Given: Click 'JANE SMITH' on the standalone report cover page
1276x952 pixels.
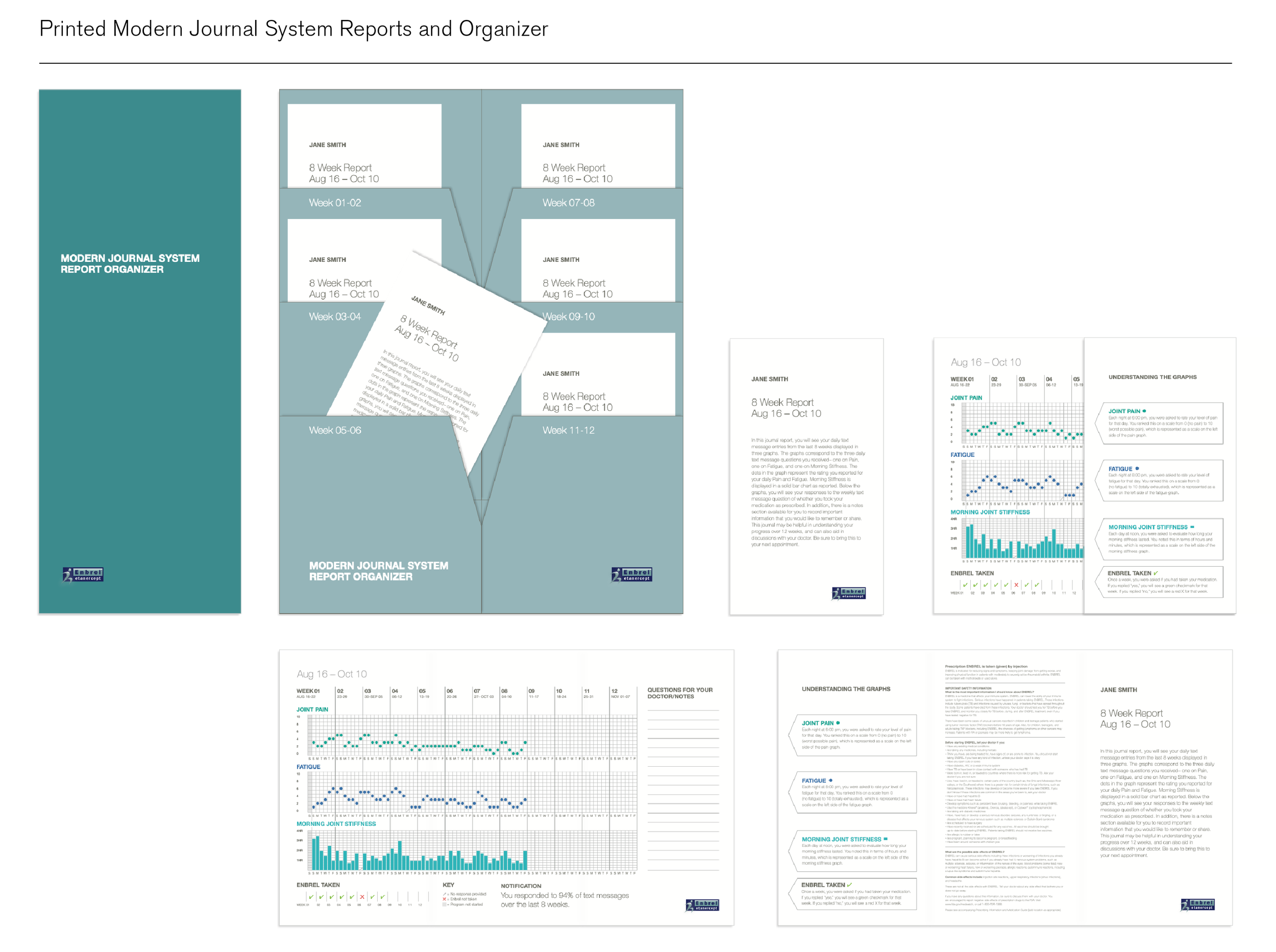Looking at the screenshot, I should tap(769, 379).
